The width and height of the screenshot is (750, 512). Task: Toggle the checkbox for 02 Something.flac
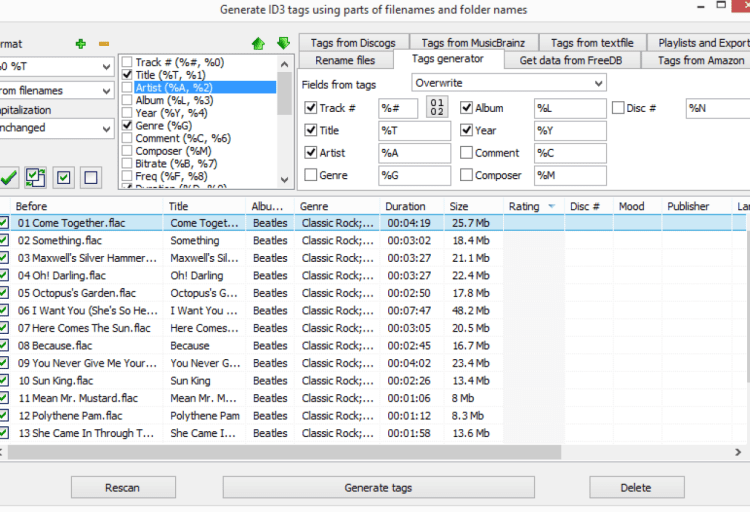(x=4, y=240)
